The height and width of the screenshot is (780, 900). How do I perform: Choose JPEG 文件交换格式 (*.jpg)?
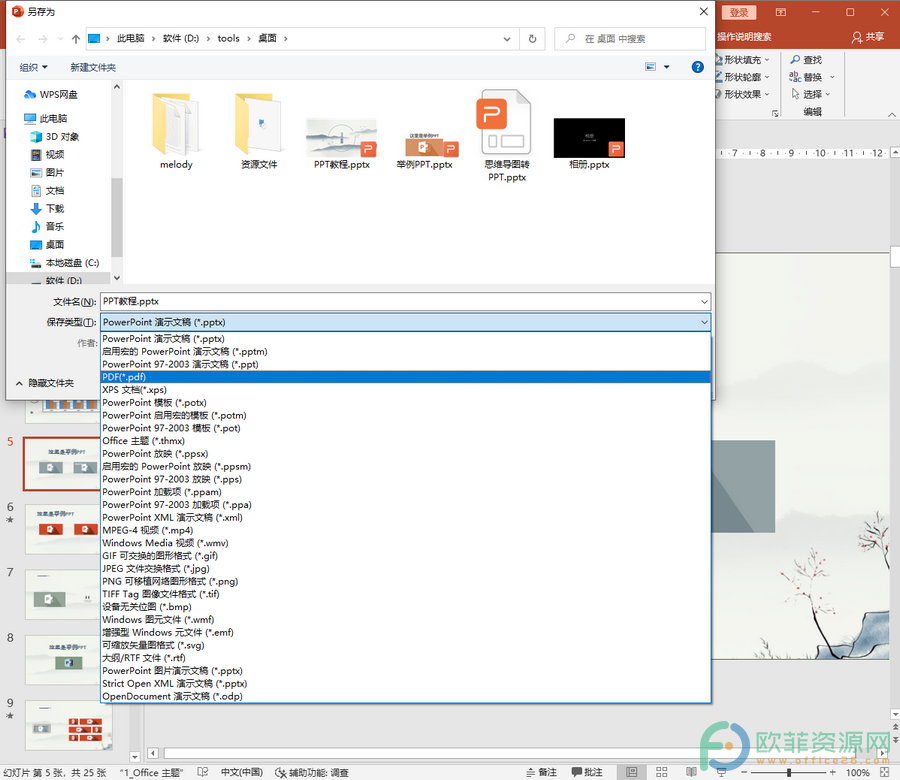(x=406, y=569)
